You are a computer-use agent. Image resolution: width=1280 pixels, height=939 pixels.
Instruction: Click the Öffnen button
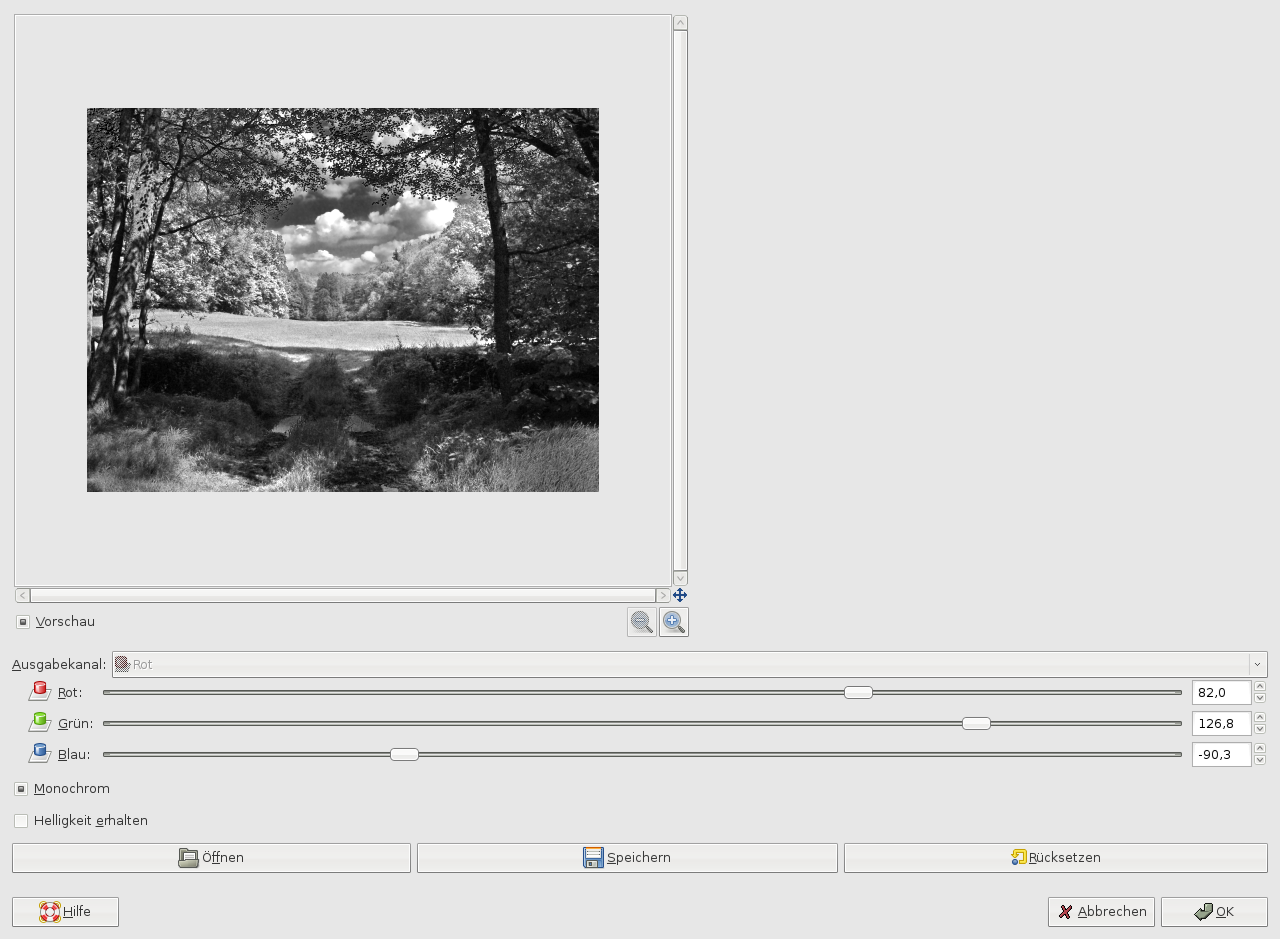[x=211, y=858]
